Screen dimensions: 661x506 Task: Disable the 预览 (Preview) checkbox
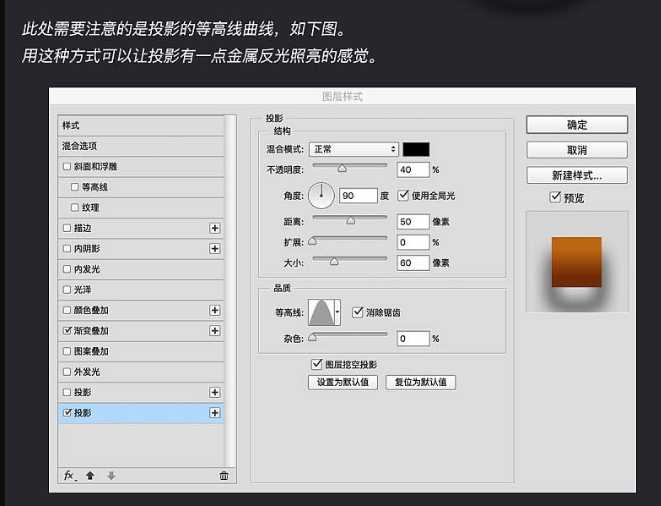tap(555, 198)
